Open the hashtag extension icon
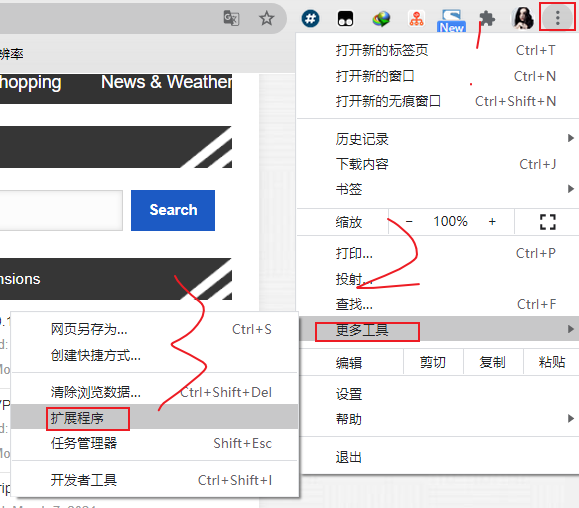 [310, 18]
